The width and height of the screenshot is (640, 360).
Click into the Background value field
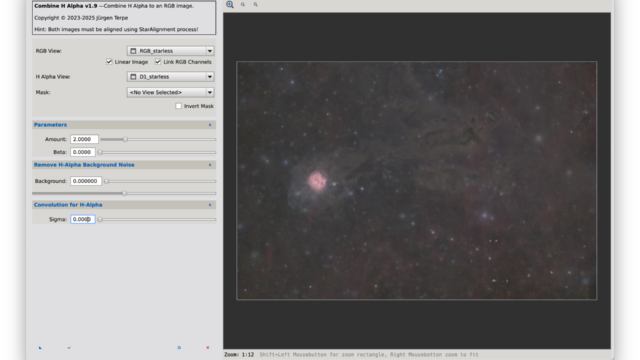pyautogui.click(x=86, y=181)
